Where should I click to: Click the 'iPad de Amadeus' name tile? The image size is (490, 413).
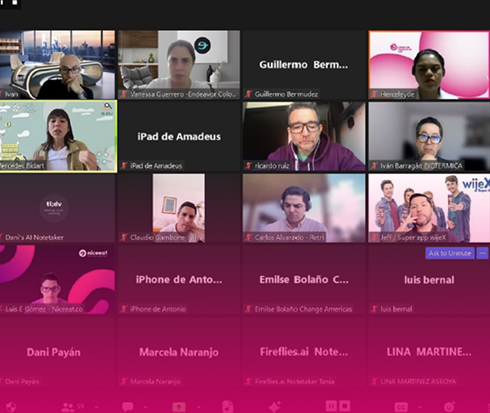pos(179,136)
